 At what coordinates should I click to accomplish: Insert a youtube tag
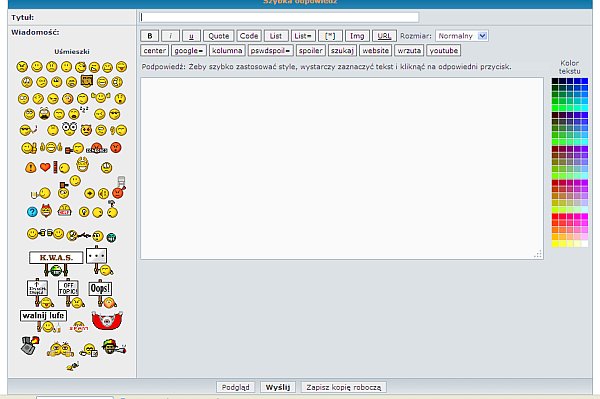coord(443,50)
